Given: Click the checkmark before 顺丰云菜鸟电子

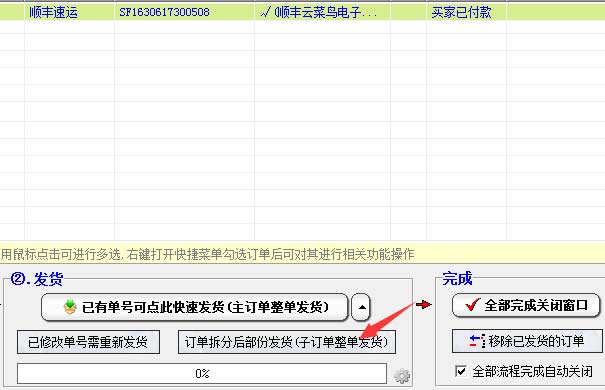Looking at the screenshot, I should click(x=265, y=13).
